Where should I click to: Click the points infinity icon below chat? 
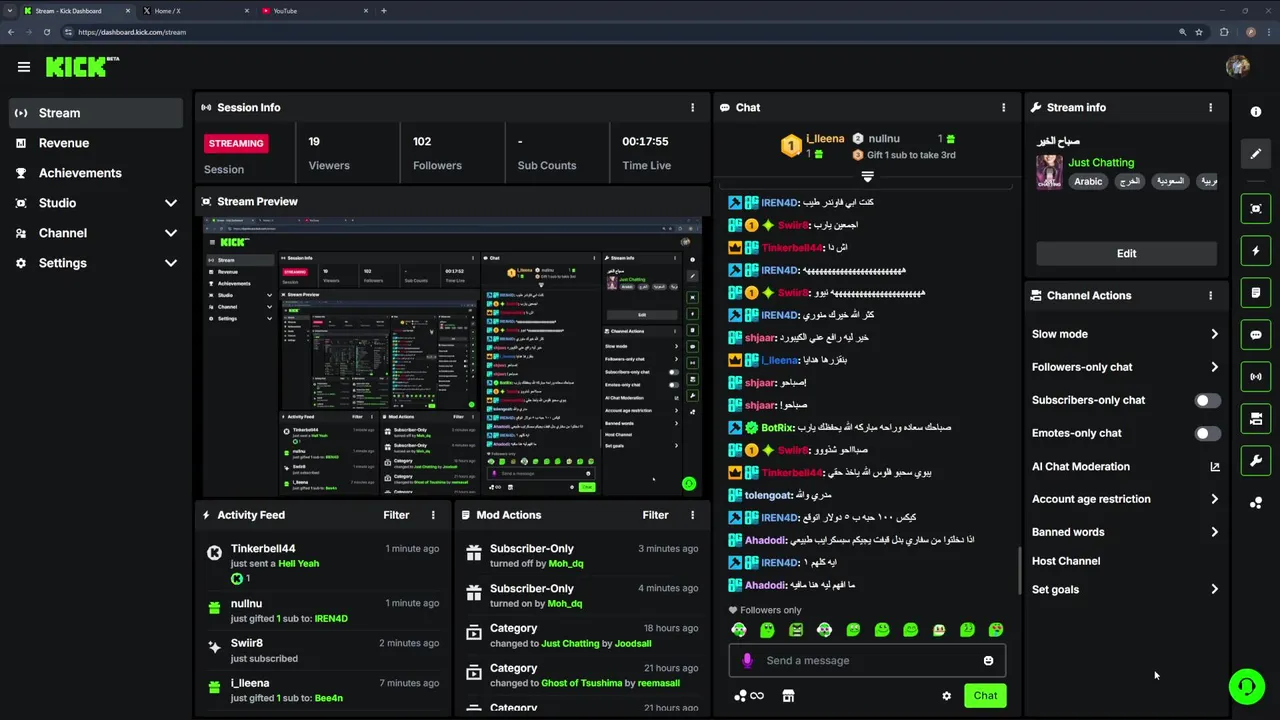point(749,696)
